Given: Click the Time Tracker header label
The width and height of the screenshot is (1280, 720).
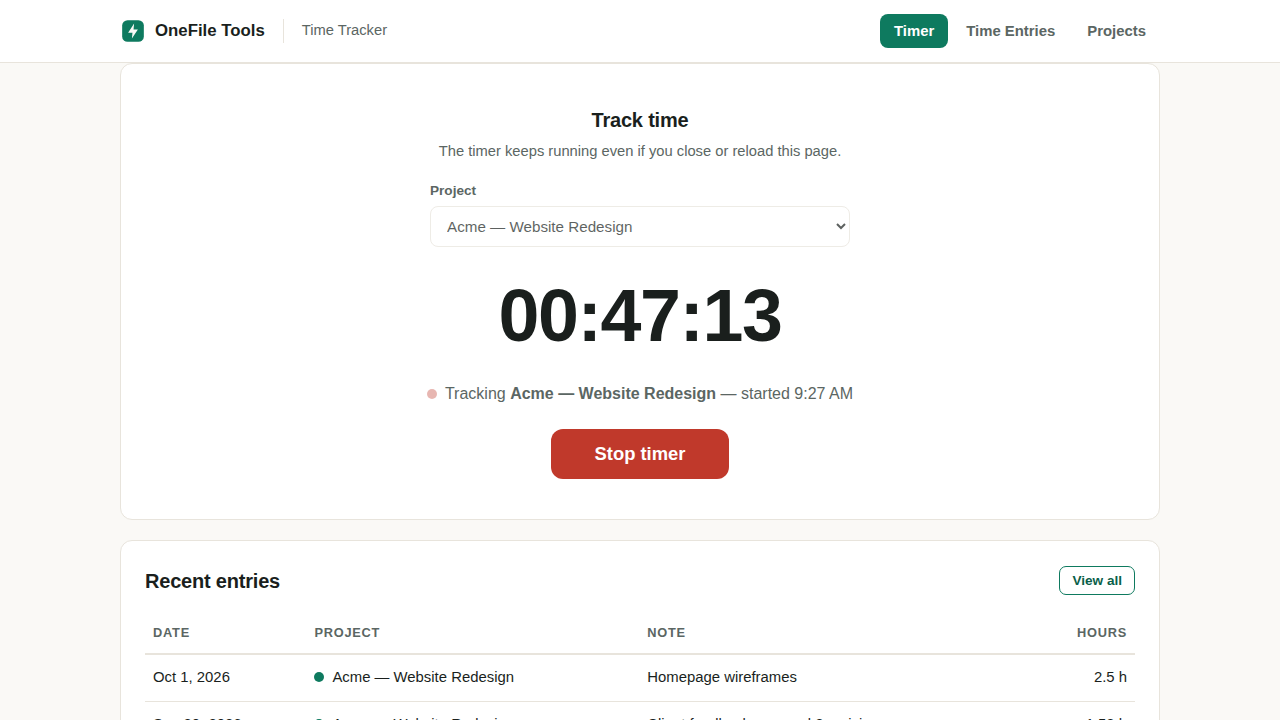Looking at the screenshot, I should (x=344, y=30).
